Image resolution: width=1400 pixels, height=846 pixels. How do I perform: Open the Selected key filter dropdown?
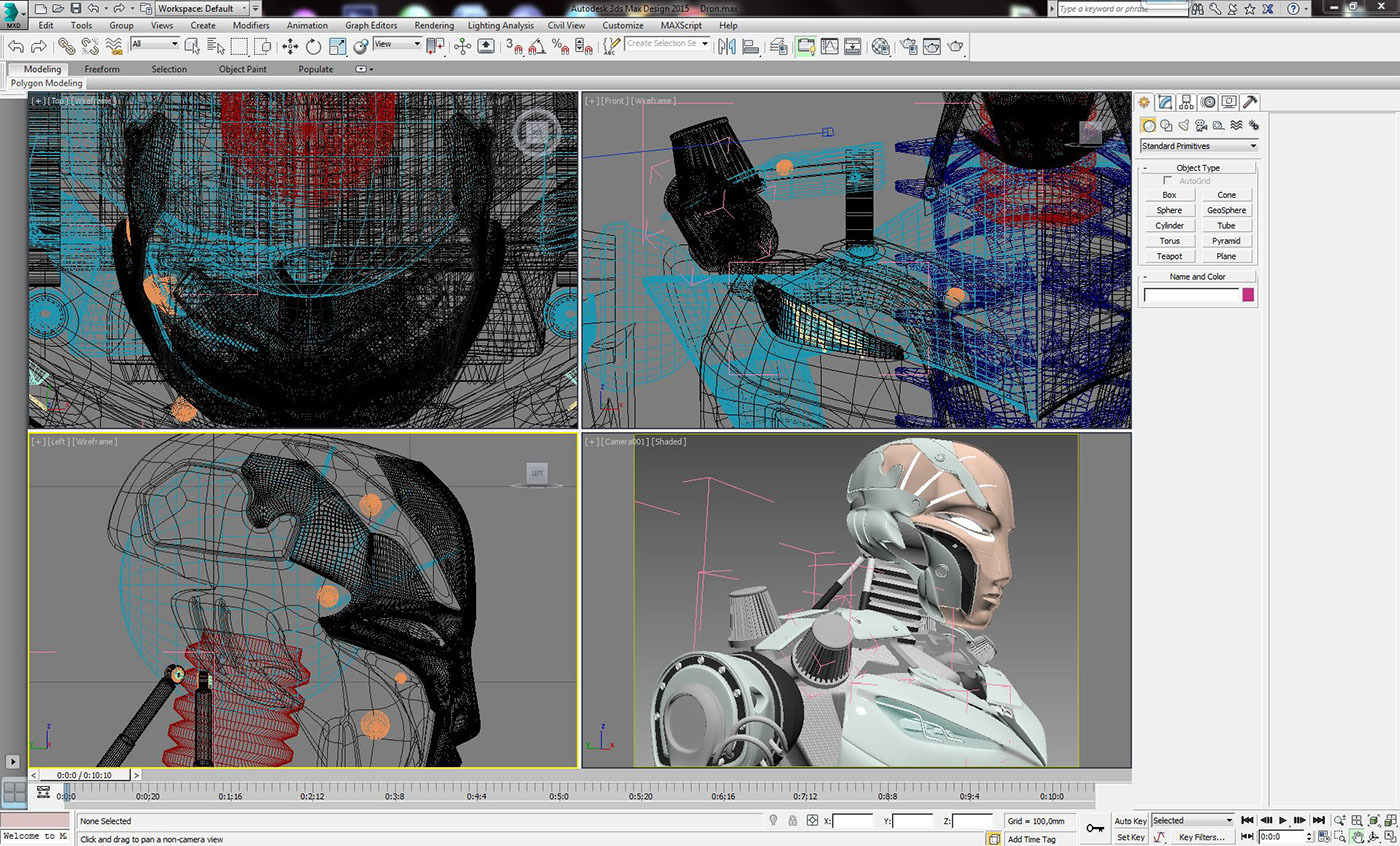tap(1228, 820)
